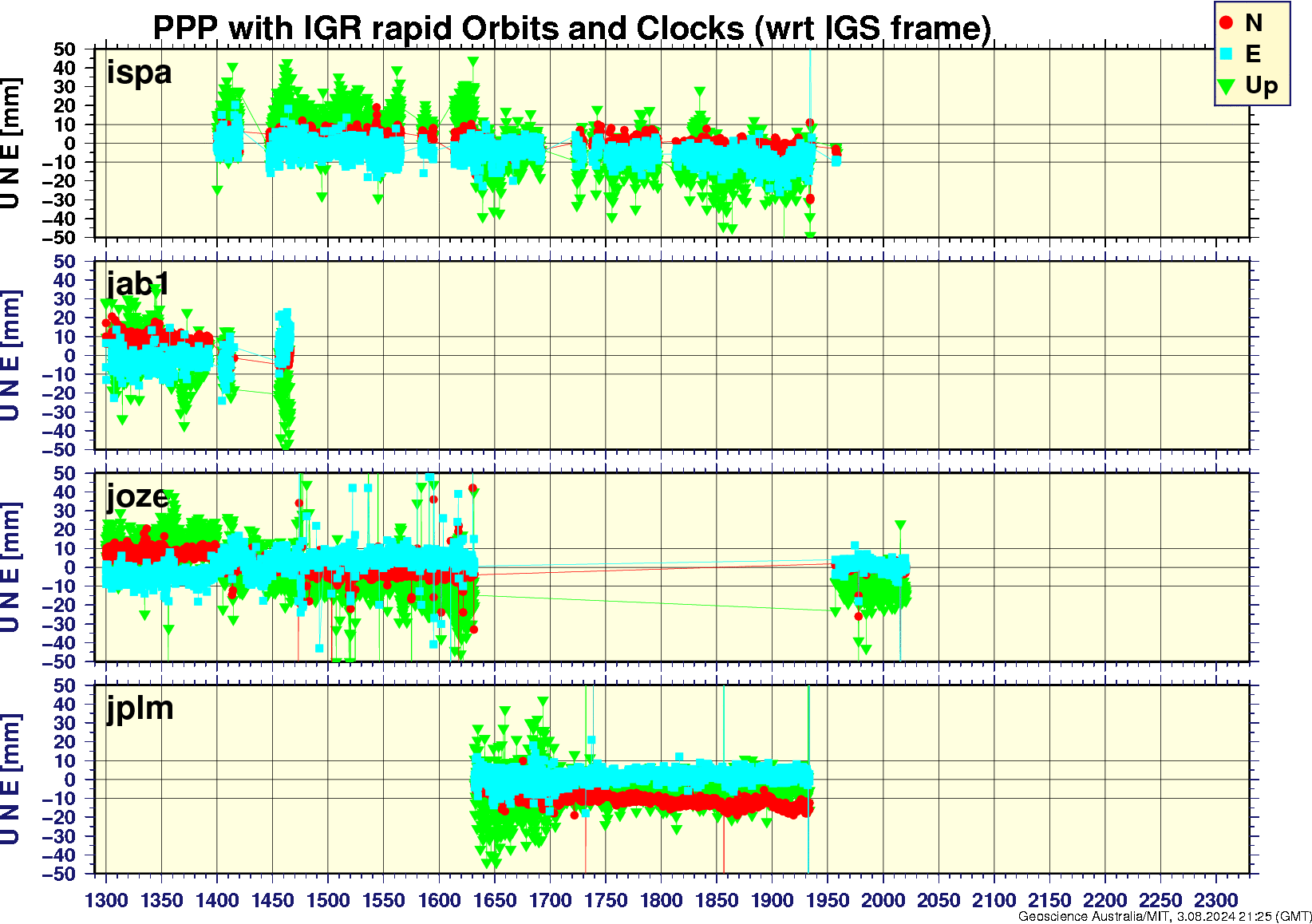Click the red N legend marker
This screenshot has height=924, width=1312.
pos(1227,23)
